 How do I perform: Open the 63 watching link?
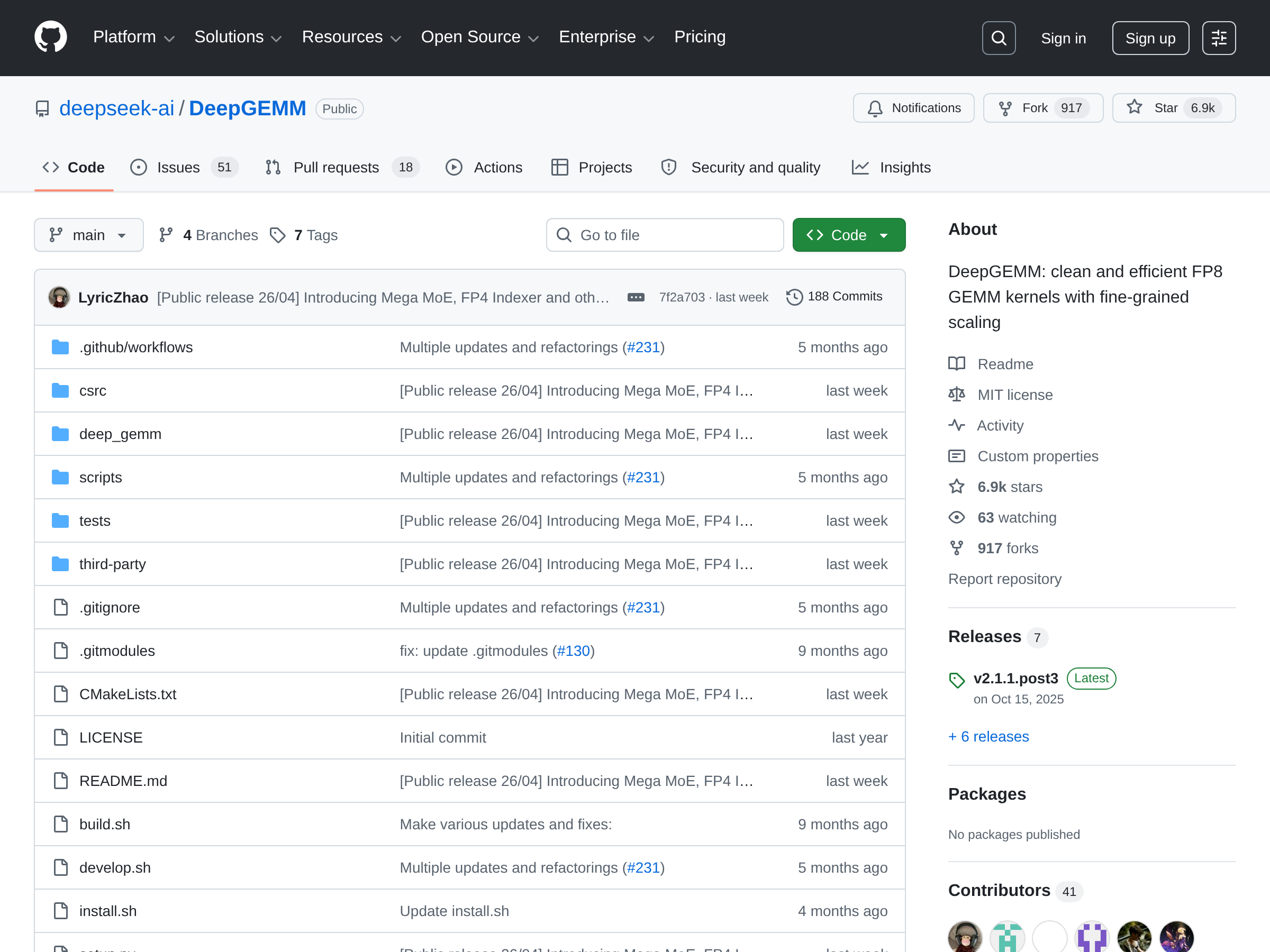click(1016, 518)
